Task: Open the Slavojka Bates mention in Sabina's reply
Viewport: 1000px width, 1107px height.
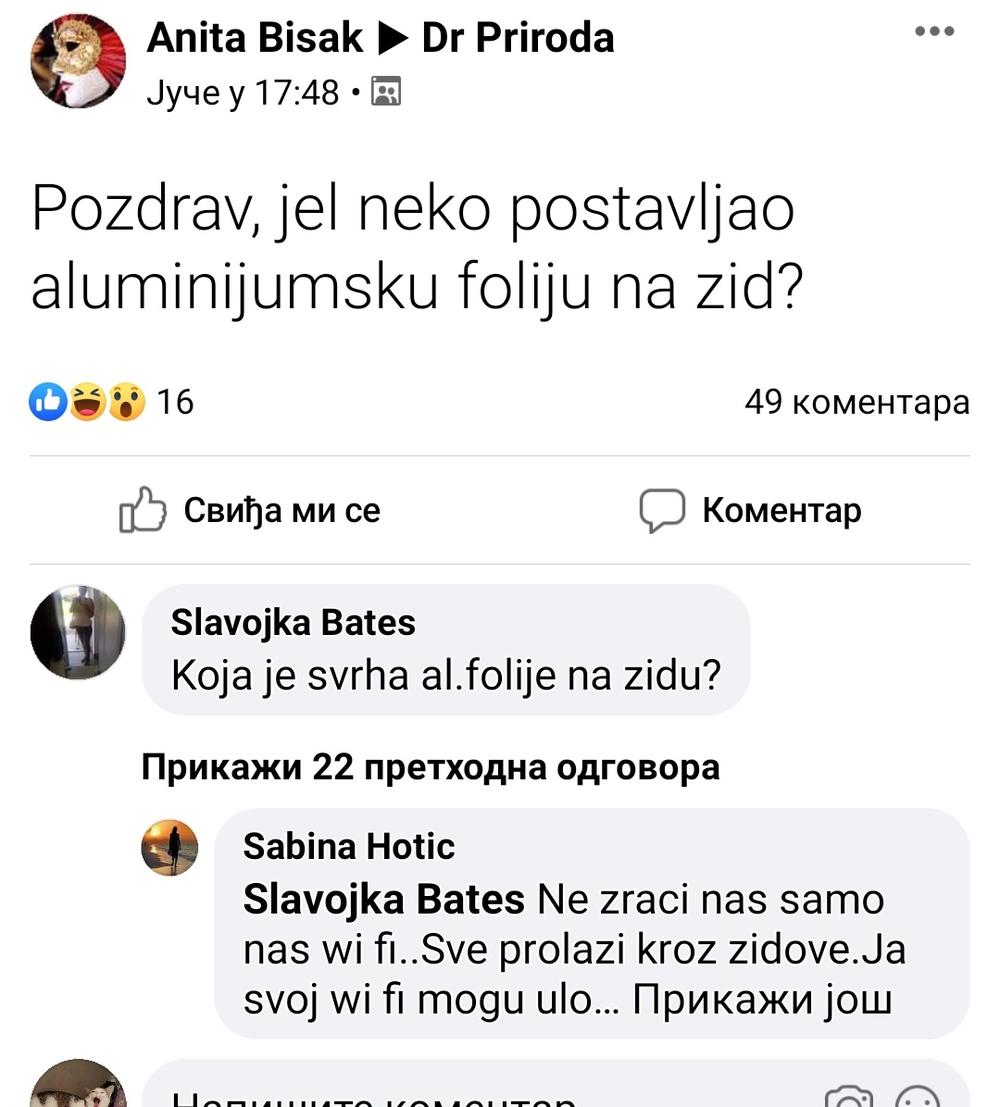Action: (384, 899)
